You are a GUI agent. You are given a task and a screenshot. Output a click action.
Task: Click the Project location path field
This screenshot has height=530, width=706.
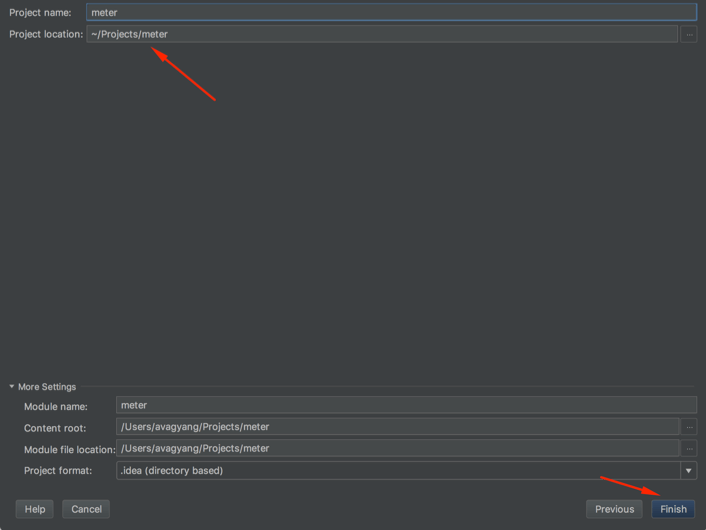click(x=380, y=34)
